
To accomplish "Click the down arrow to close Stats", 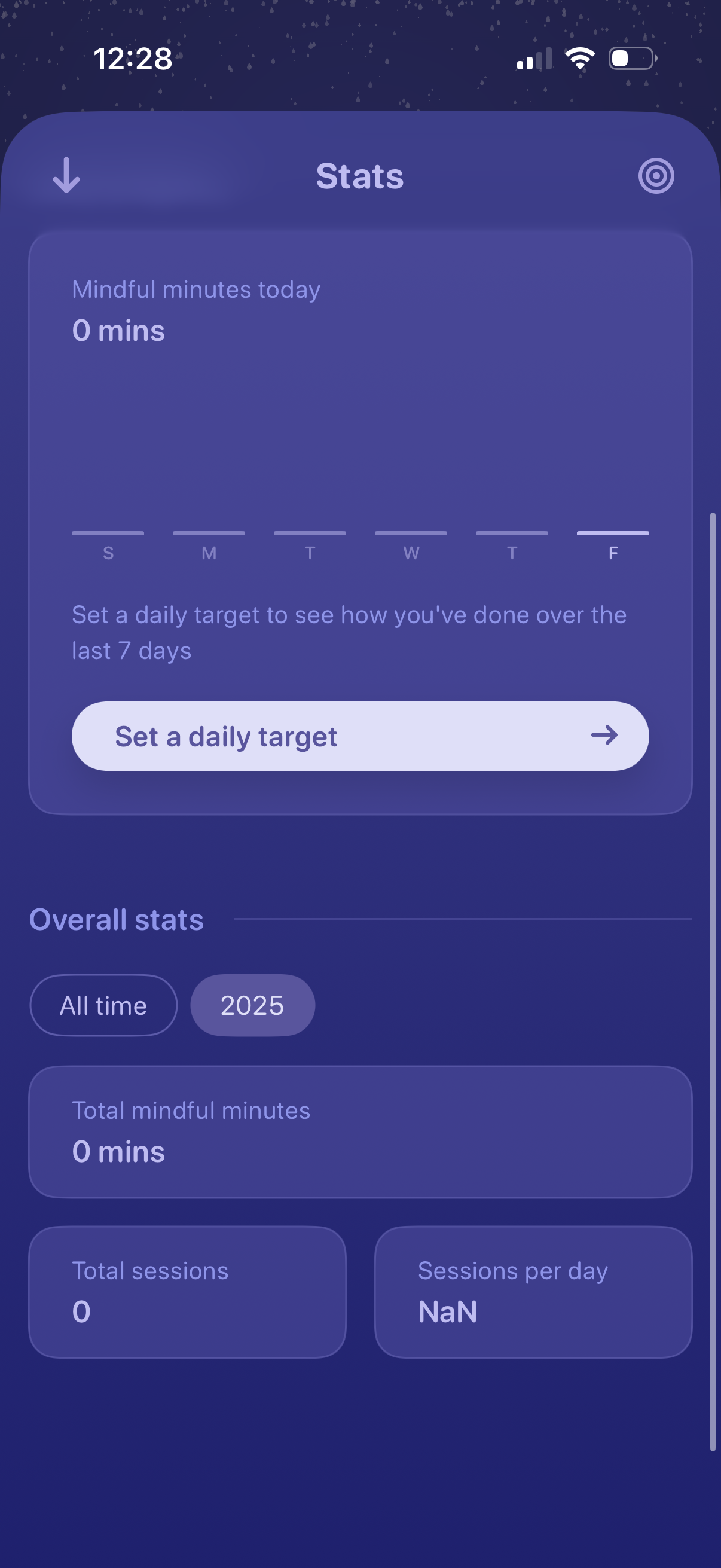I will (67, 176).
